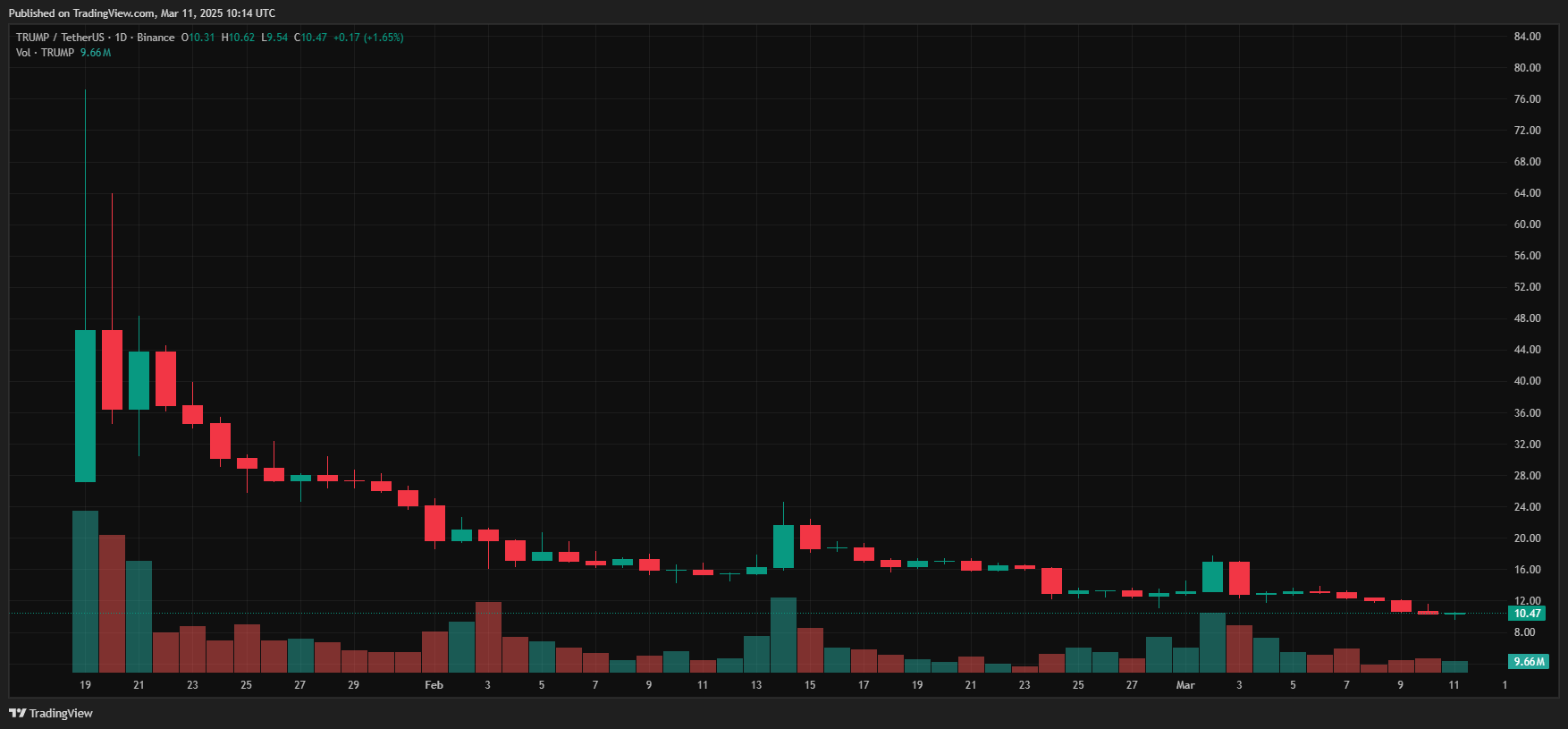Click the green candle on Feb 14
This screenshot has height=729, width=1568.
pos(783,547)
